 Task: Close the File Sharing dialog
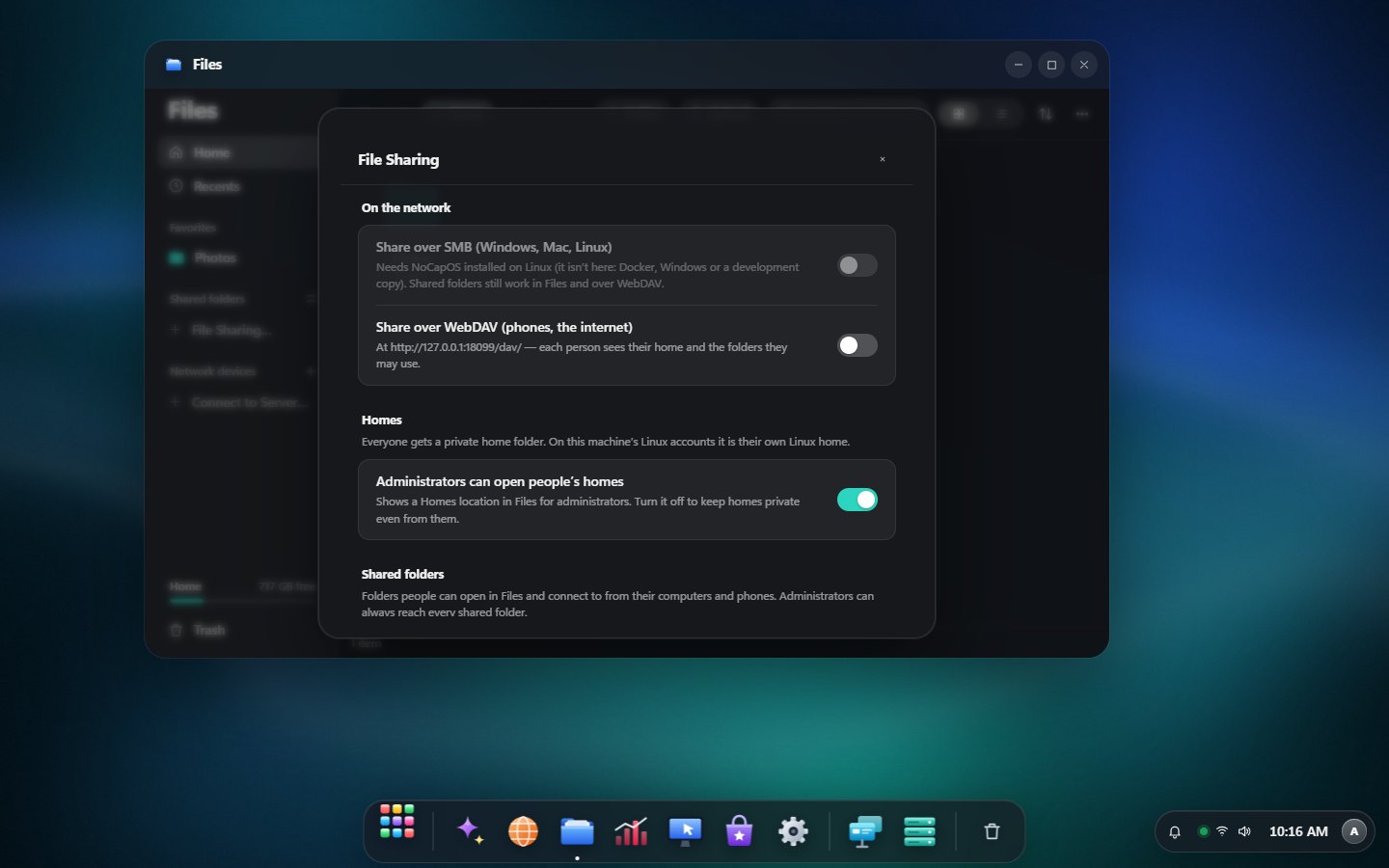(x=883, y=159)
